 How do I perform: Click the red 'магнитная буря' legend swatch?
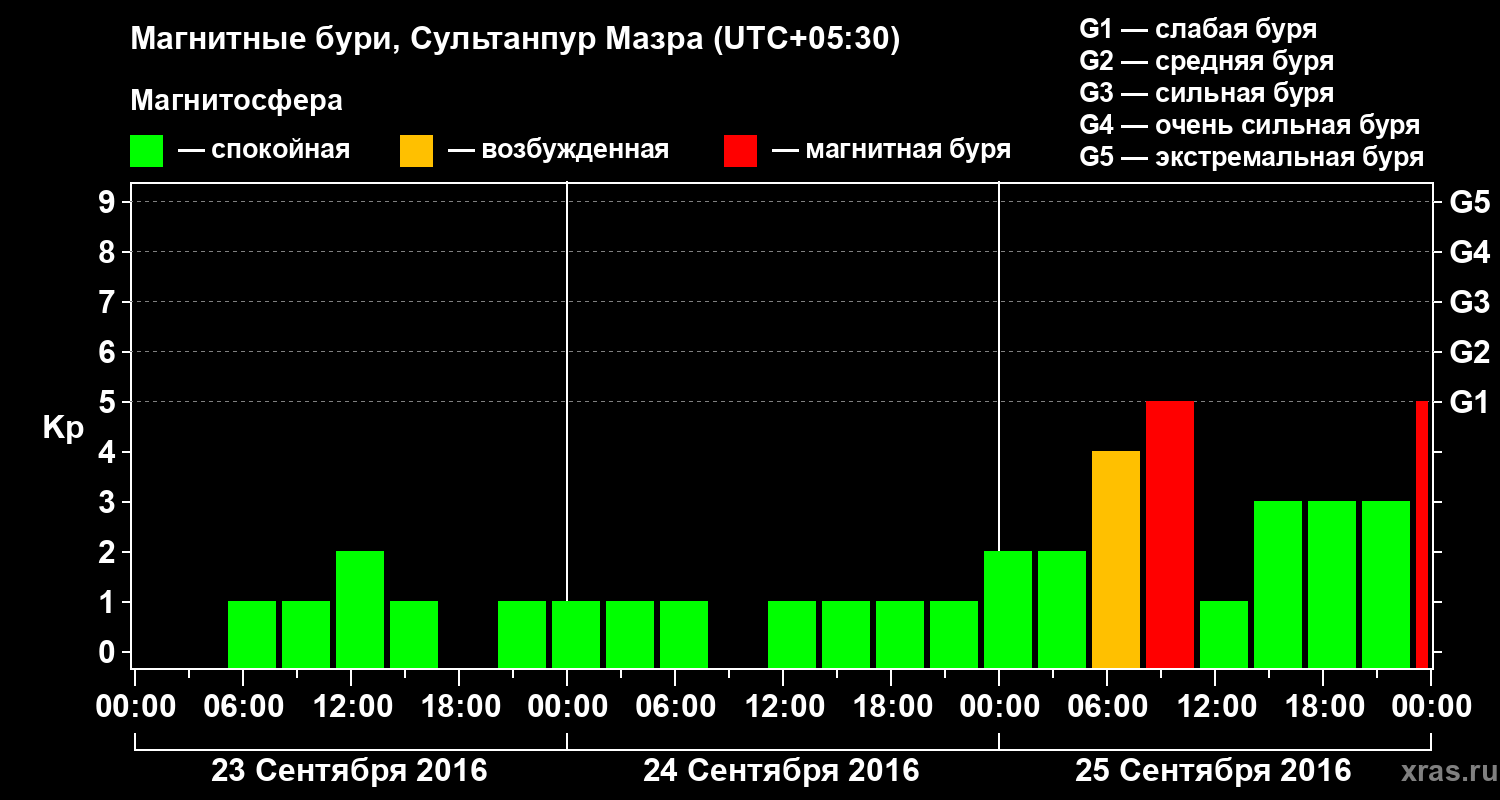point(740,151)
